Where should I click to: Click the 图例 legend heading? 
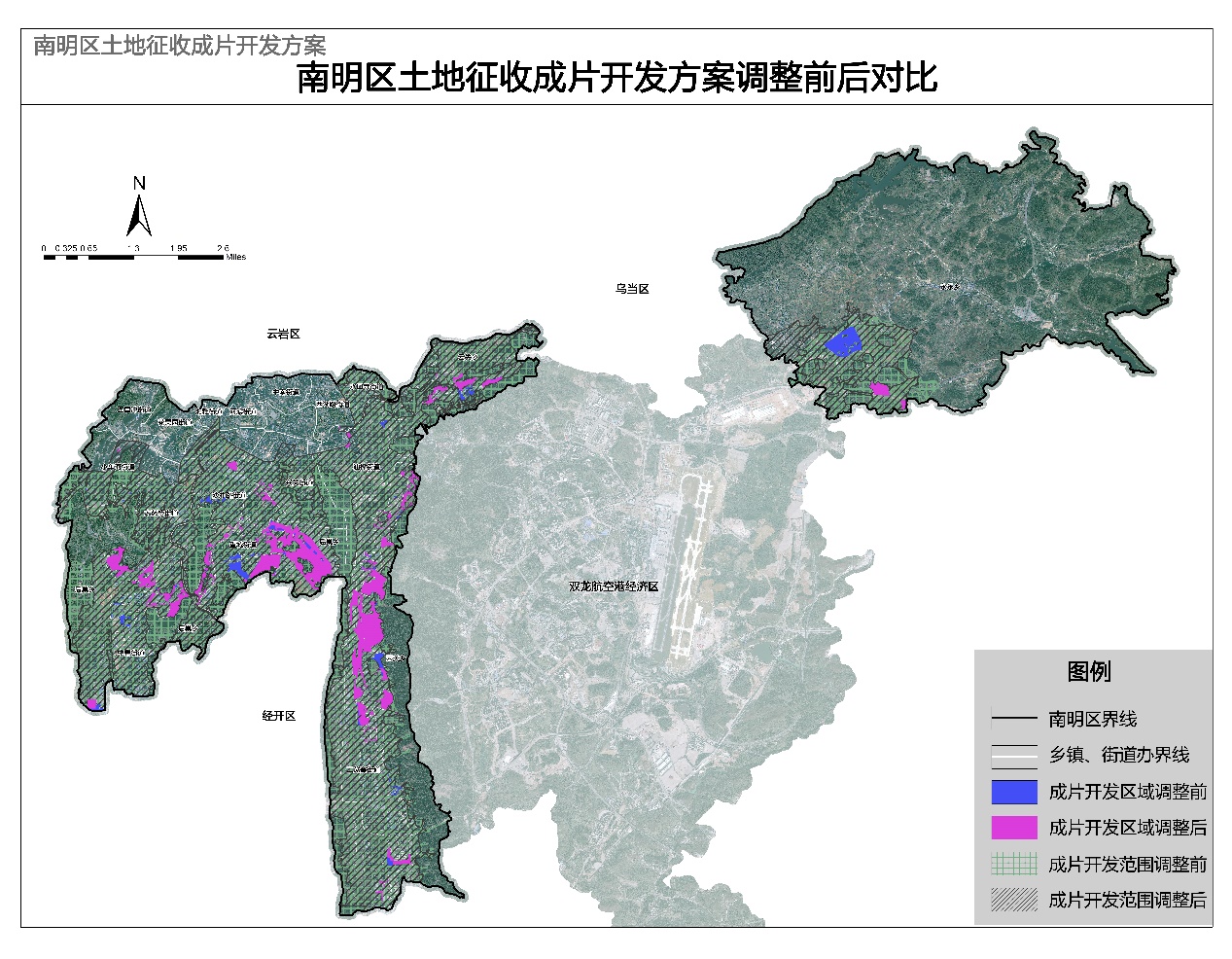point(1089,671)
